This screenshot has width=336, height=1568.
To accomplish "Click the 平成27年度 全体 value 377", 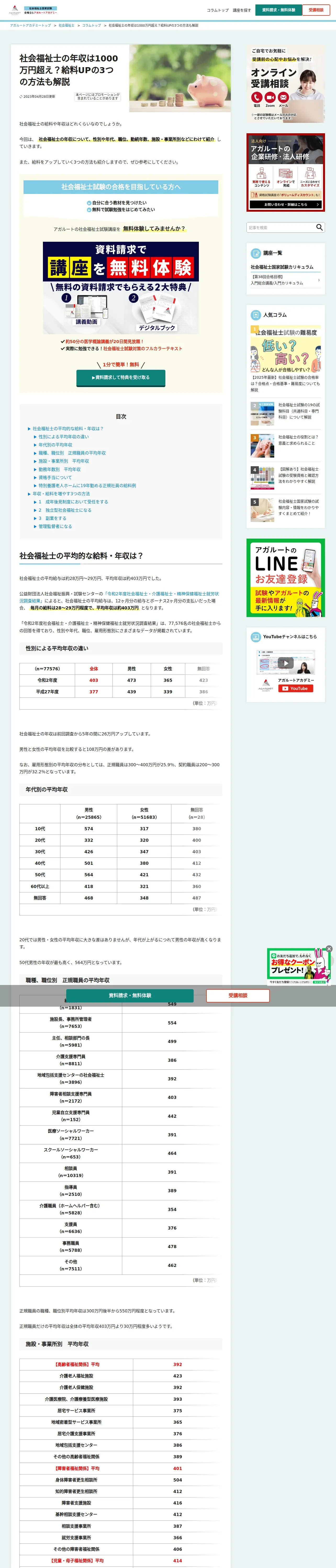I will point(93,692).
